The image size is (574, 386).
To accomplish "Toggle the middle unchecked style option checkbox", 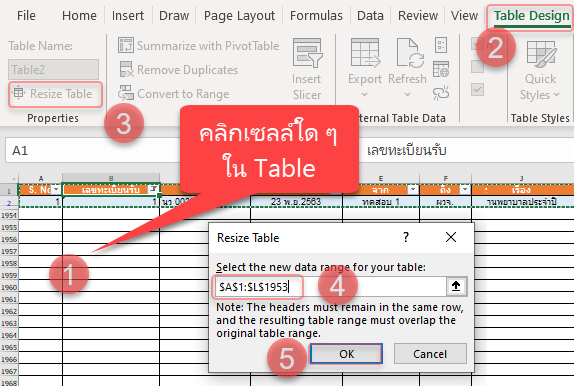I will point(477,67).
